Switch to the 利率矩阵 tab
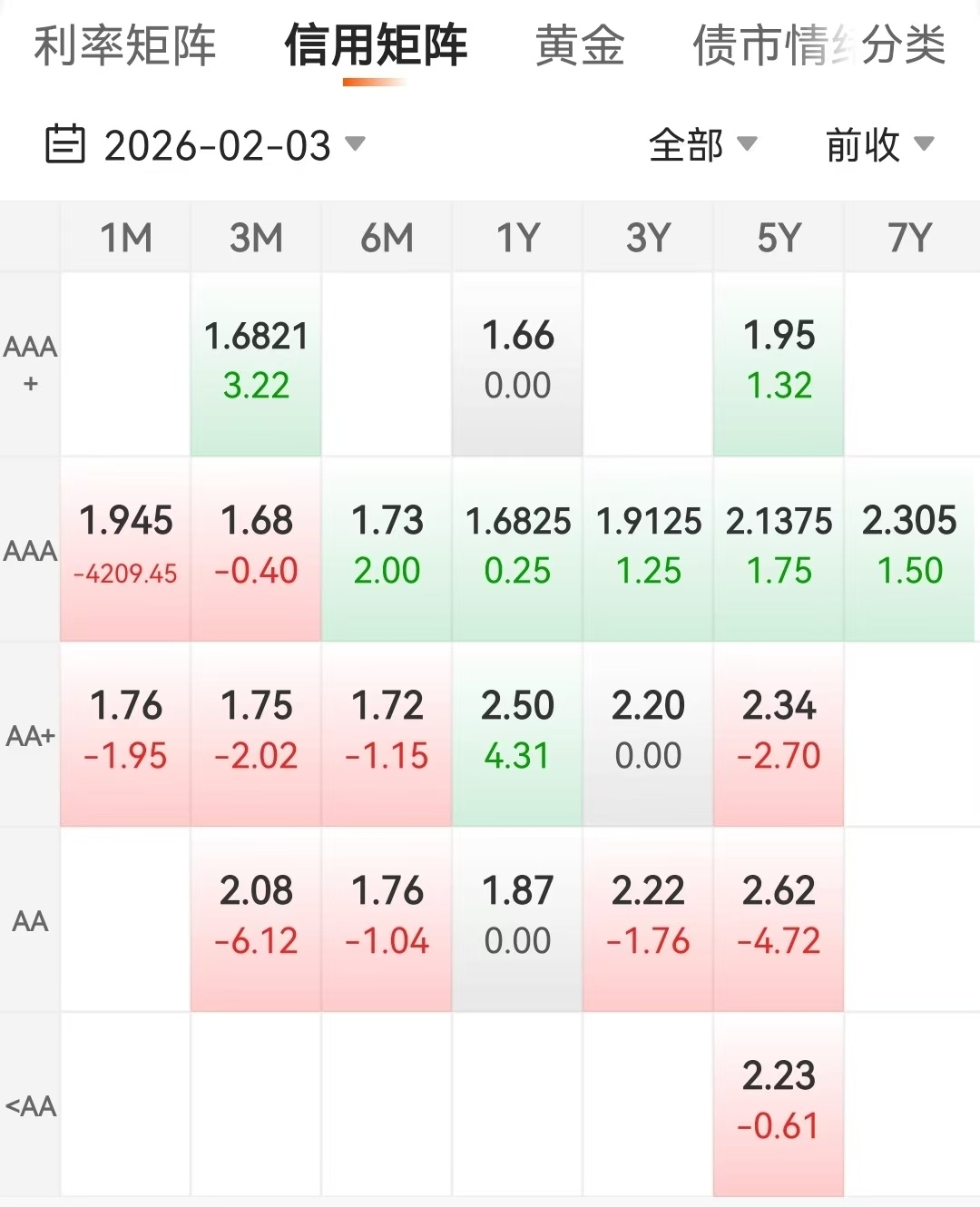 coord(125,45)
